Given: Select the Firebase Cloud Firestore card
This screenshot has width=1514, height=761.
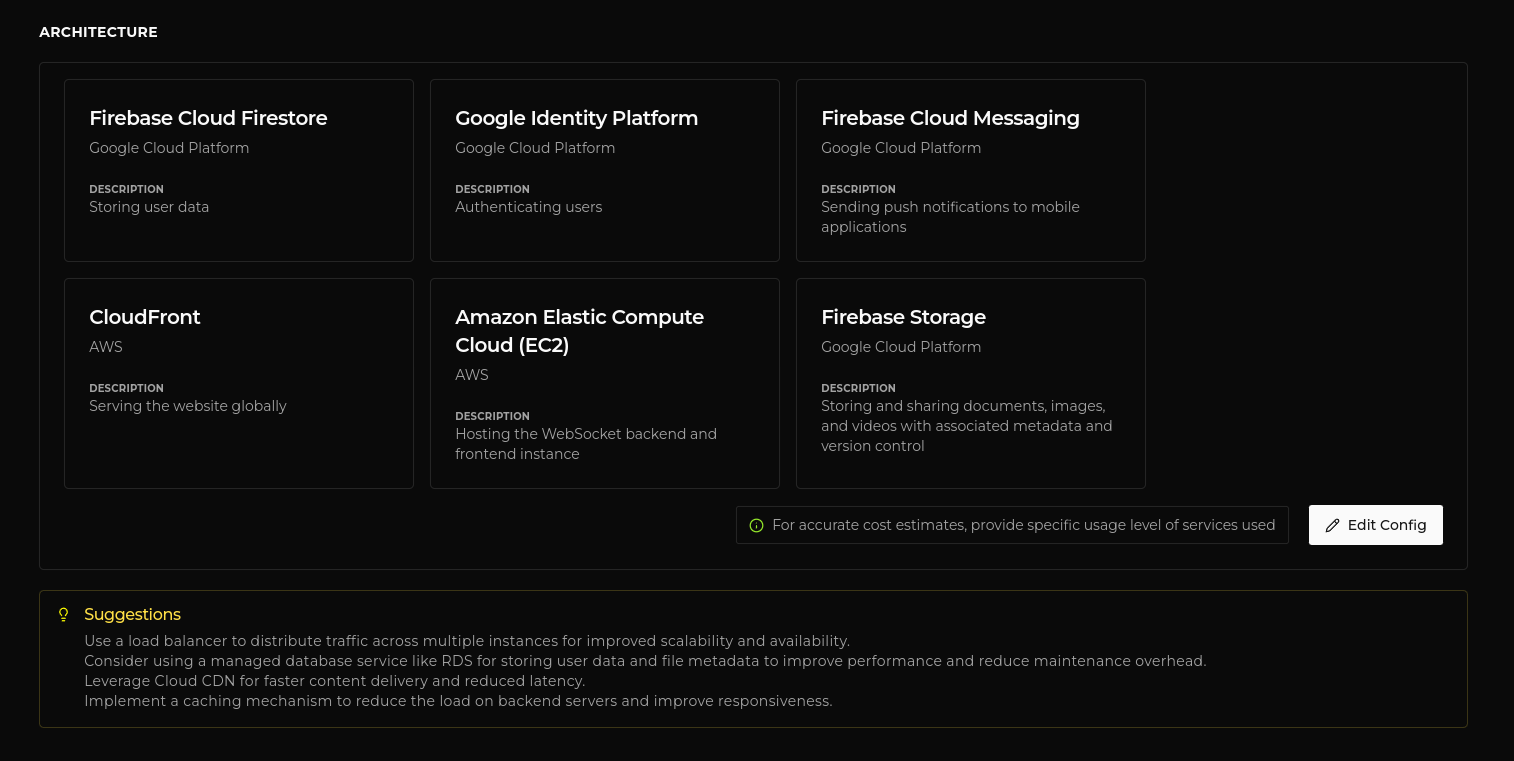Looking at the screenshot, I should coord(239,171).
